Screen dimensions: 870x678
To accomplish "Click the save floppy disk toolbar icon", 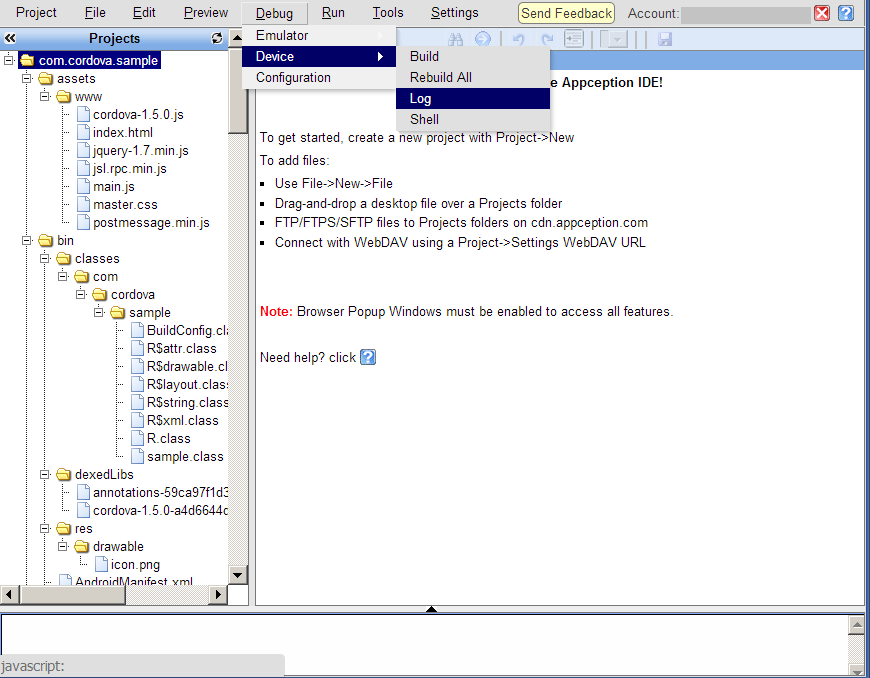I will pyautogui.click(x=665, y=39).
